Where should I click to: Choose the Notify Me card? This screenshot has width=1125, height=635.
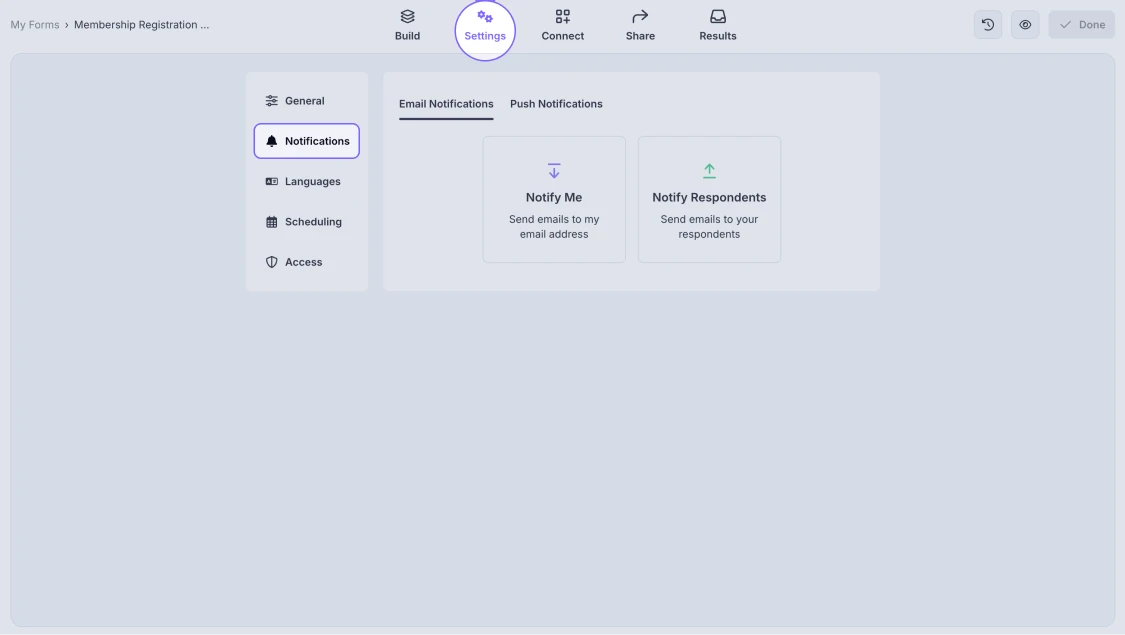tap(554, 200)
